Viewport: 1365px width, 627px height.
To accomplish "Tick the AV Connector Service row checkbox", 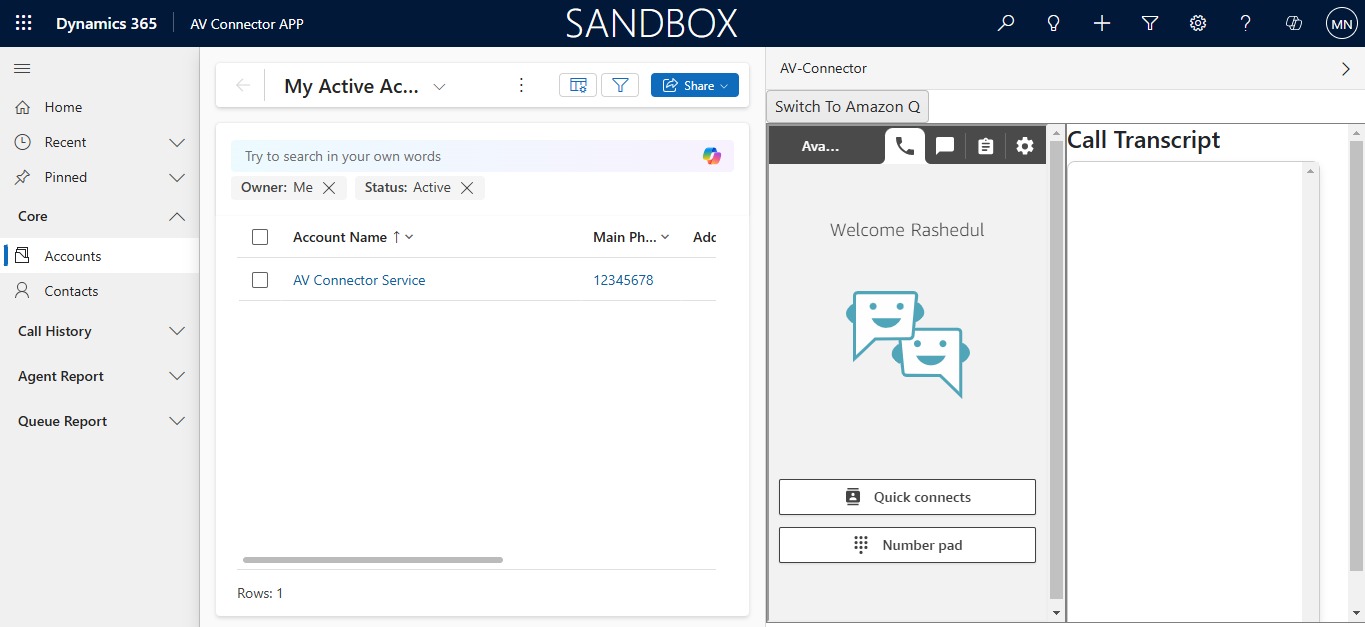I will pyautogui.click(x=260, y=280).
